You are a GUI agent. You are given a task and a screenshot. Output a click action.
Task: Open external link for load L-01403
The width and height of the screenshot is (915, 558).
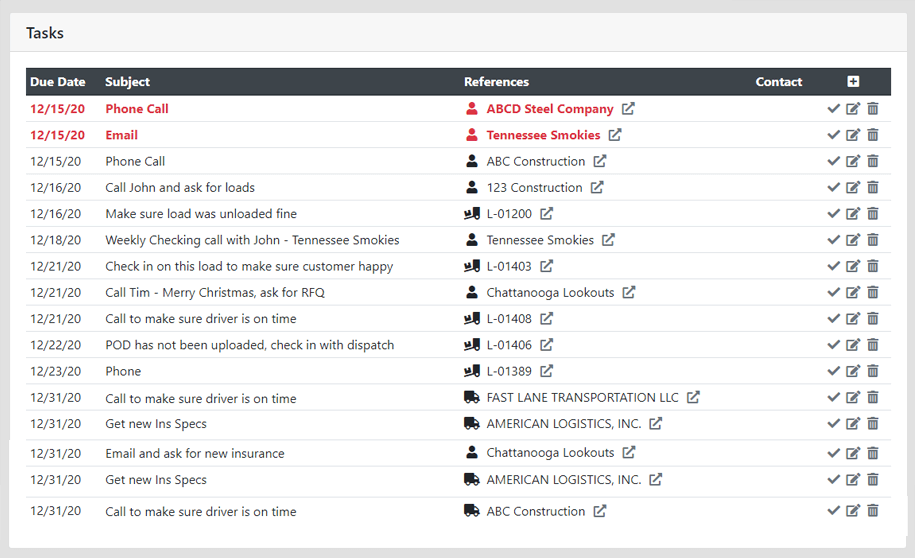coord(546,266)
